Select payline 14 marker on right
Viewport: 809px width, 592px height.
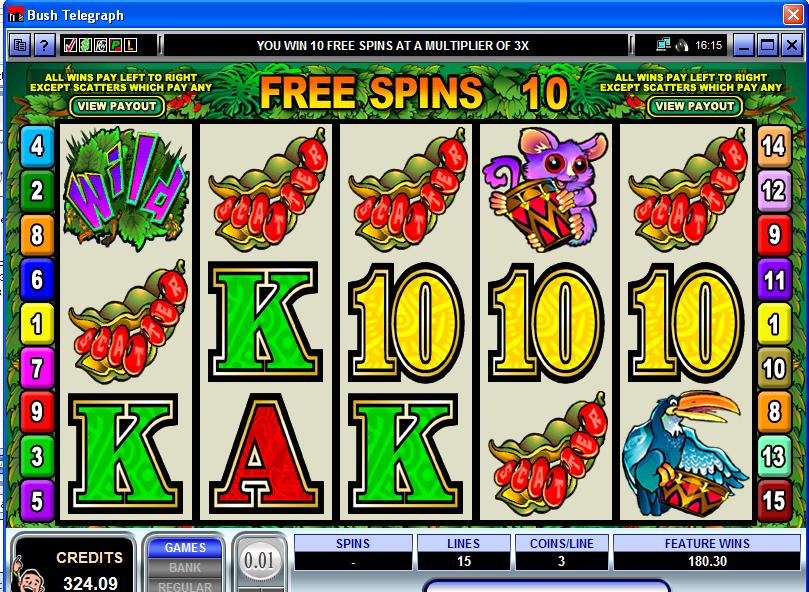[774, 147]
